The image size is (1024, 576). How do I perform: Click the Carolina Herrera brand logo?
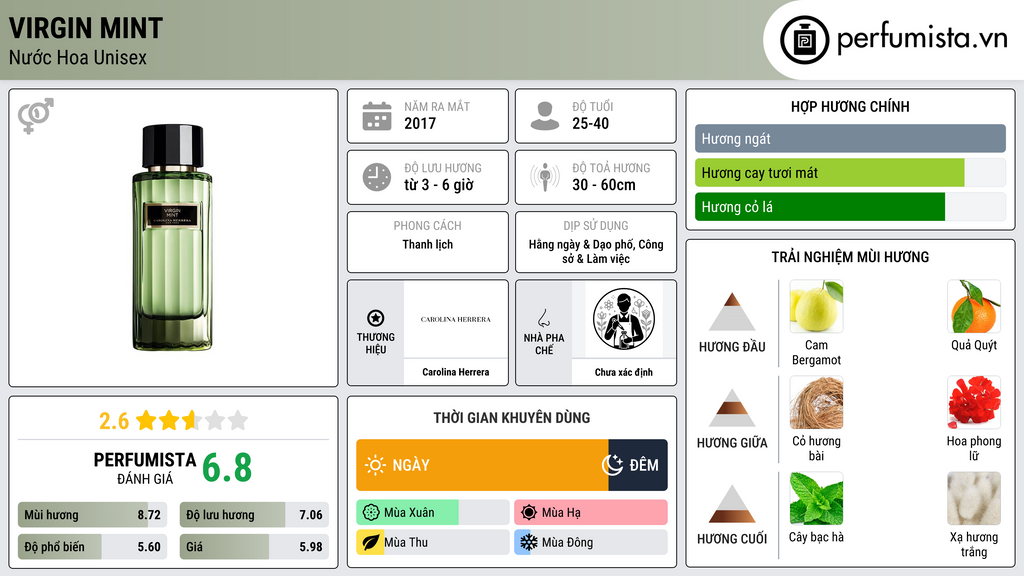click(x=456, y=319)
